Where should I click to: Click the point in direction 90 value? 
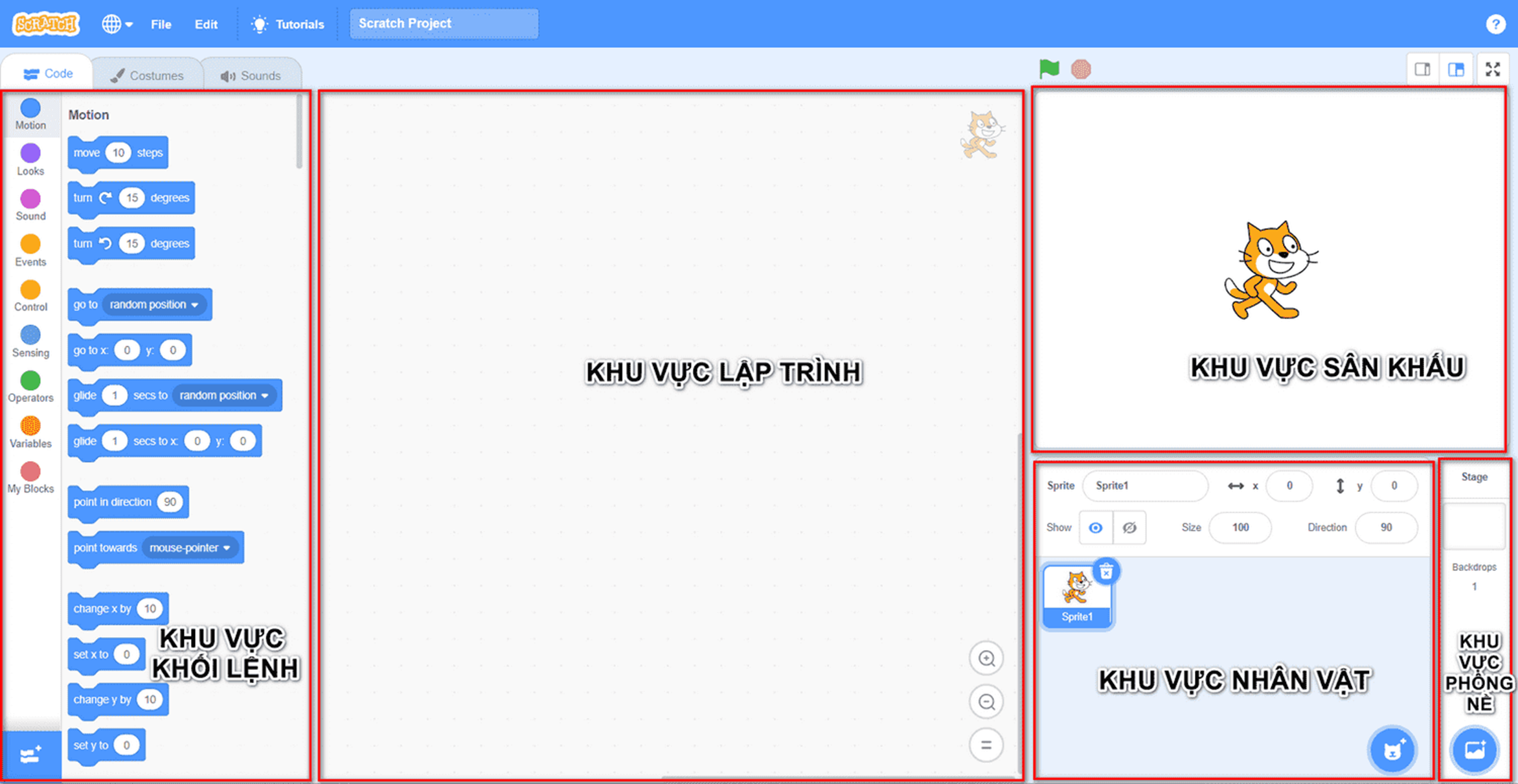click(x=170, y=502)
